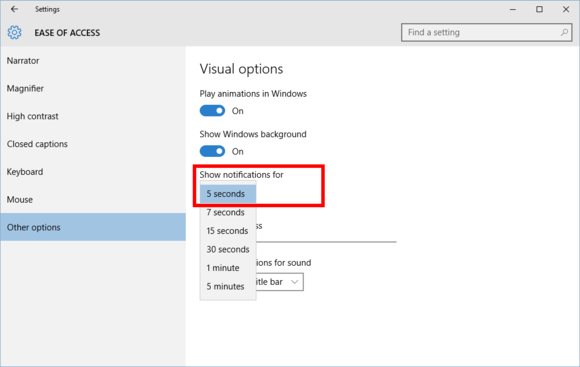Choose 15 seconds notification duration
Image resolution: width=580 pixels, height=367 pixels.
point(228,231)
